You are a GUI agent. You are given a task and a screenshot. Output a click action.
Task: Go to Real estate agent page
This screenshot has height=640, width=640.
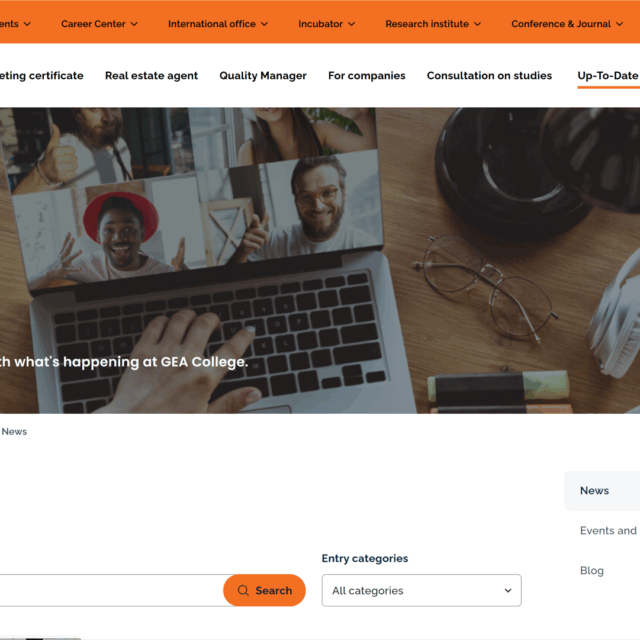[x=151, y=76]
